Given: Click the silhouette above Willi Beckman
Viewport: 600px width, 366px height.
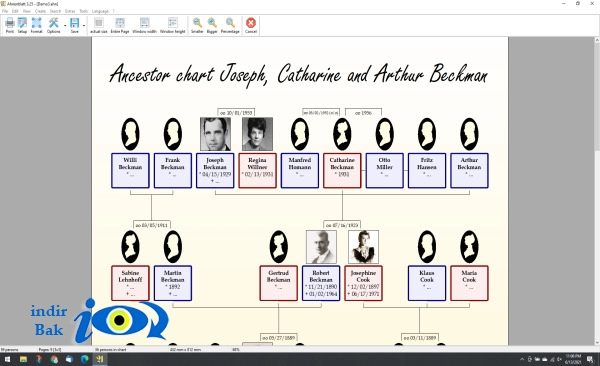Looking at the screenshot, I should pyautogui.click(x=130, y=134).
